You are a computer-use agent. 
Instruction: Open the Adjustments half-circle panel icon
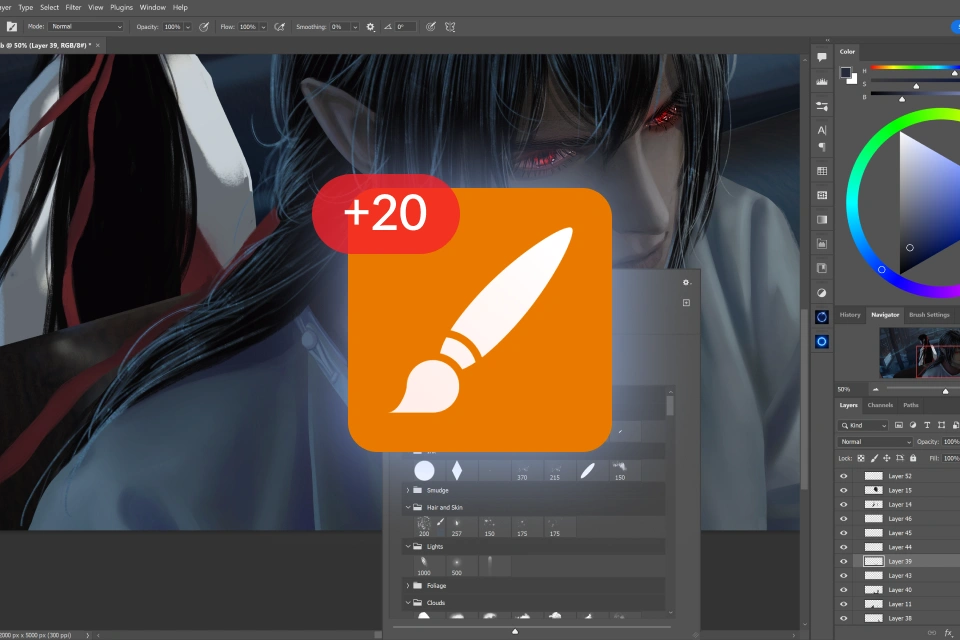pos(822,293)
